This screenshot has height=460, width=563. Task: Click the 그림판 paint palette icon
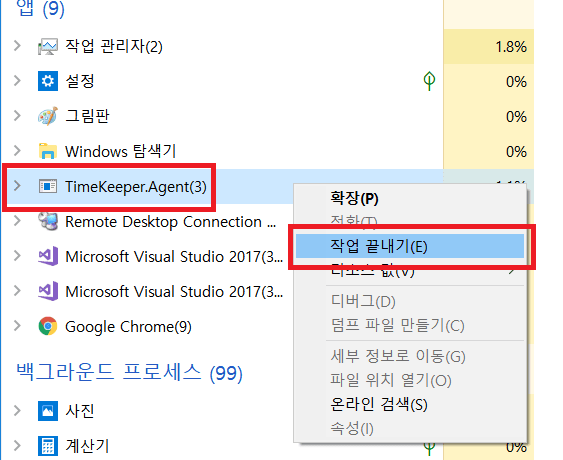pos(48,116)
